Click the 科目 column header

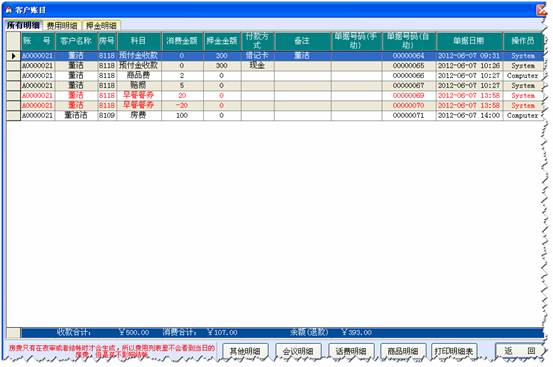point(139,41)
